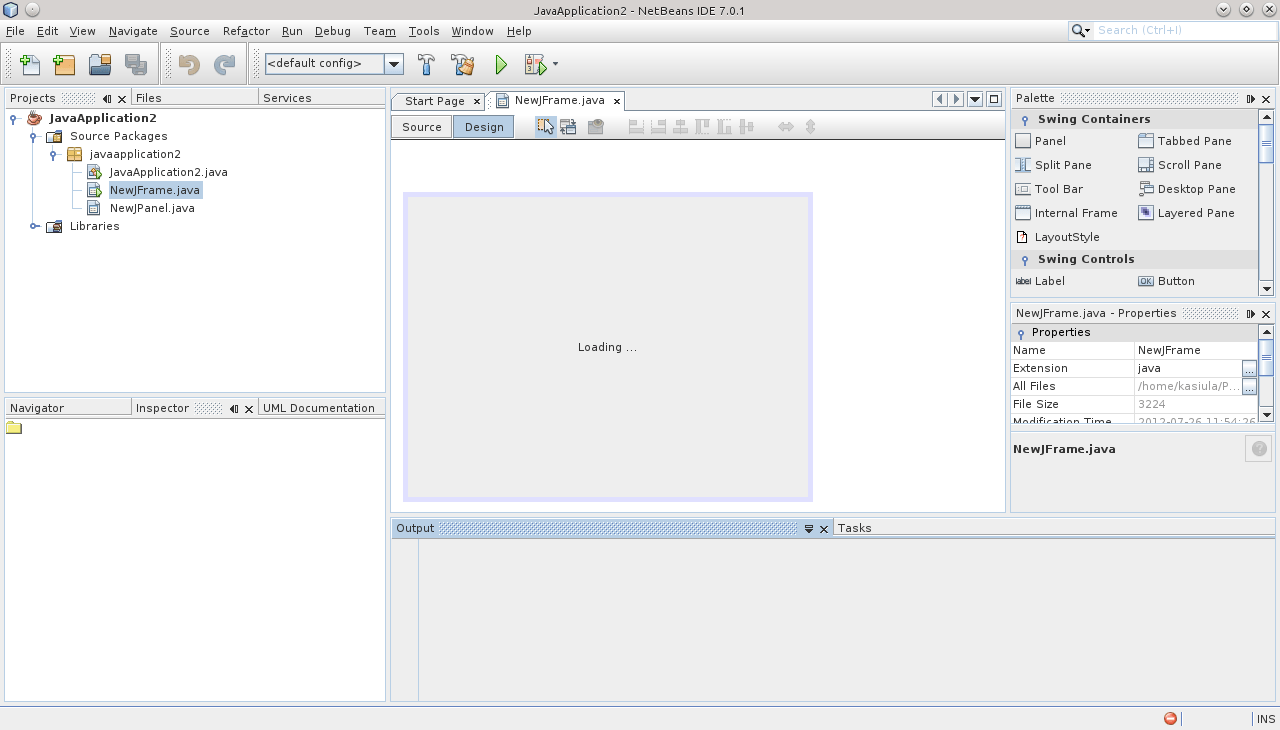Screen dimensions: 1280x730
Task: Build the project with the hammer icon
Action: click(426, 65)
